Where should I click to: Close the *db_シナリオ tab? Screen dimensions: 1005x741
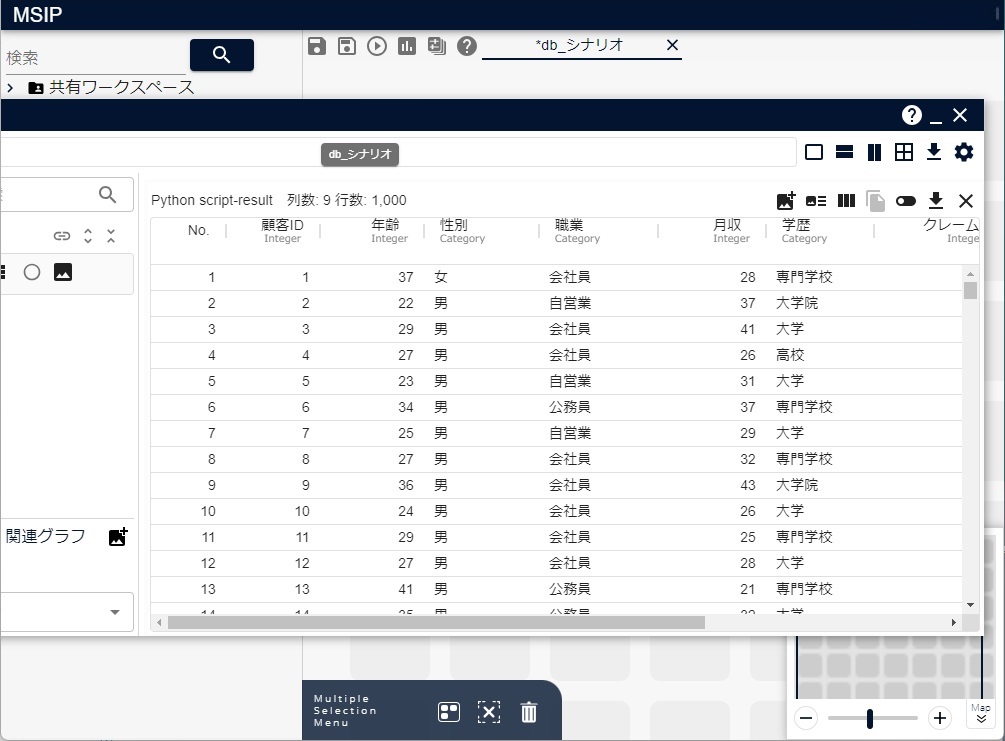(672, 45)
